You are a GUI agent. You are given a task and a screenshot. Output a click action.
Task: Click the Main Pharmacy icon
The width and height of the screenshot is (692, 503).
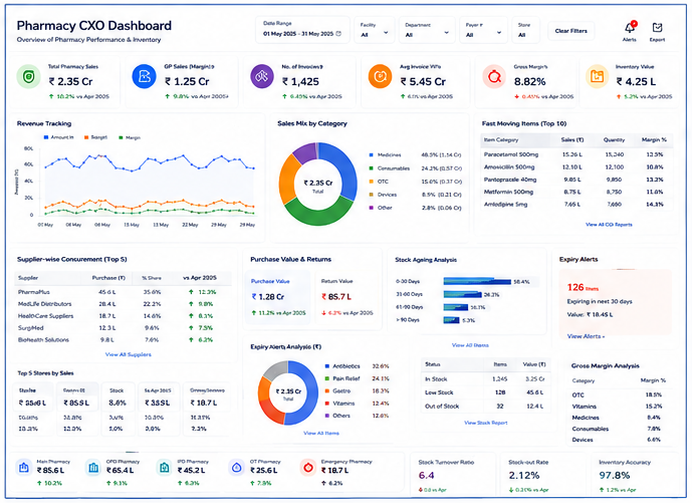pyautogui.click(x=24, y=467)
